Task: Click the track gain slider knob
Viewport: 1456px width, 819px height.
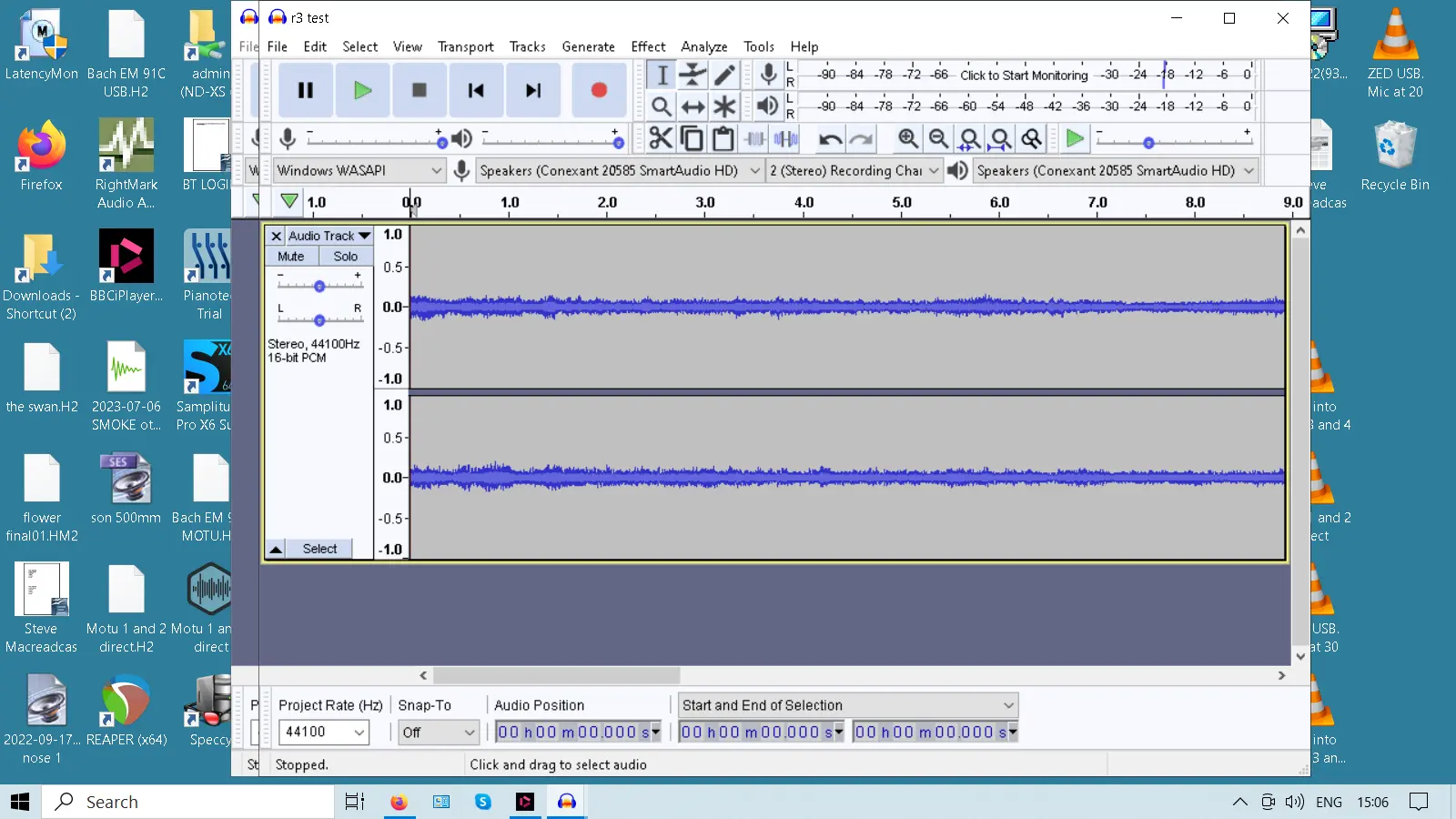Action: click(x=319, y=287)
